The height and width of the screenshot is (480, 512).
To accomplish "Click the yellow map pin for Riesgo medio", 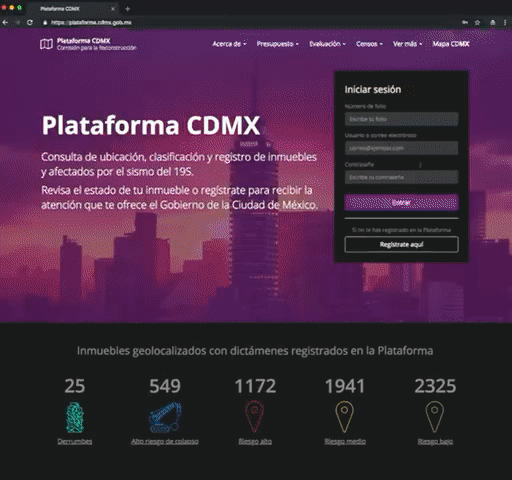I will (x=344, y=417).
